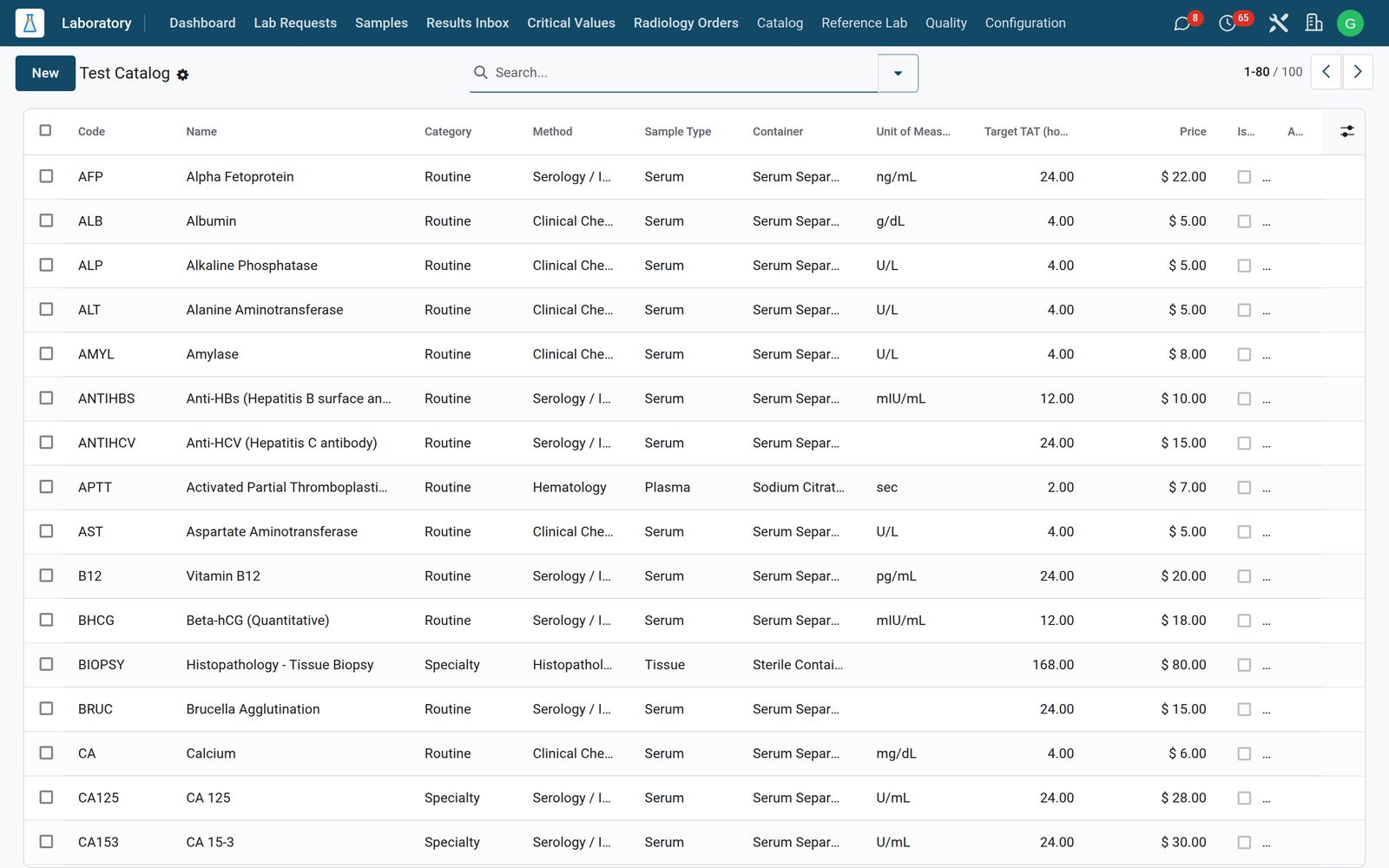
Task: Open the debug tools wrench icon
Action: (1278, 23)
